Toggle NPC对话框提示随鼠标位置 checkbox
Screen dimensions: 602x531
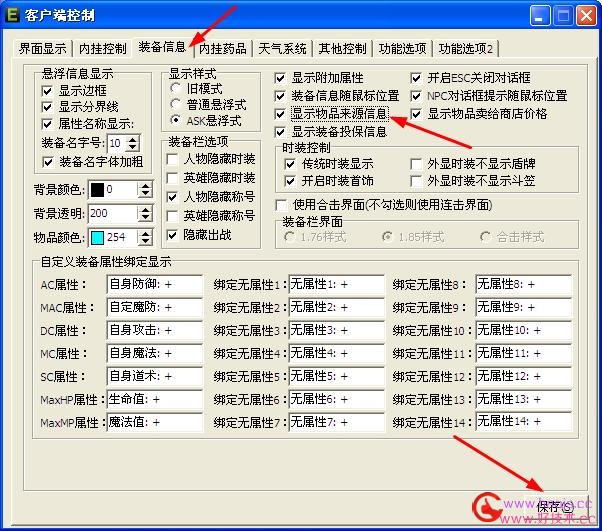pyautogui.click(x=416, y=96)
